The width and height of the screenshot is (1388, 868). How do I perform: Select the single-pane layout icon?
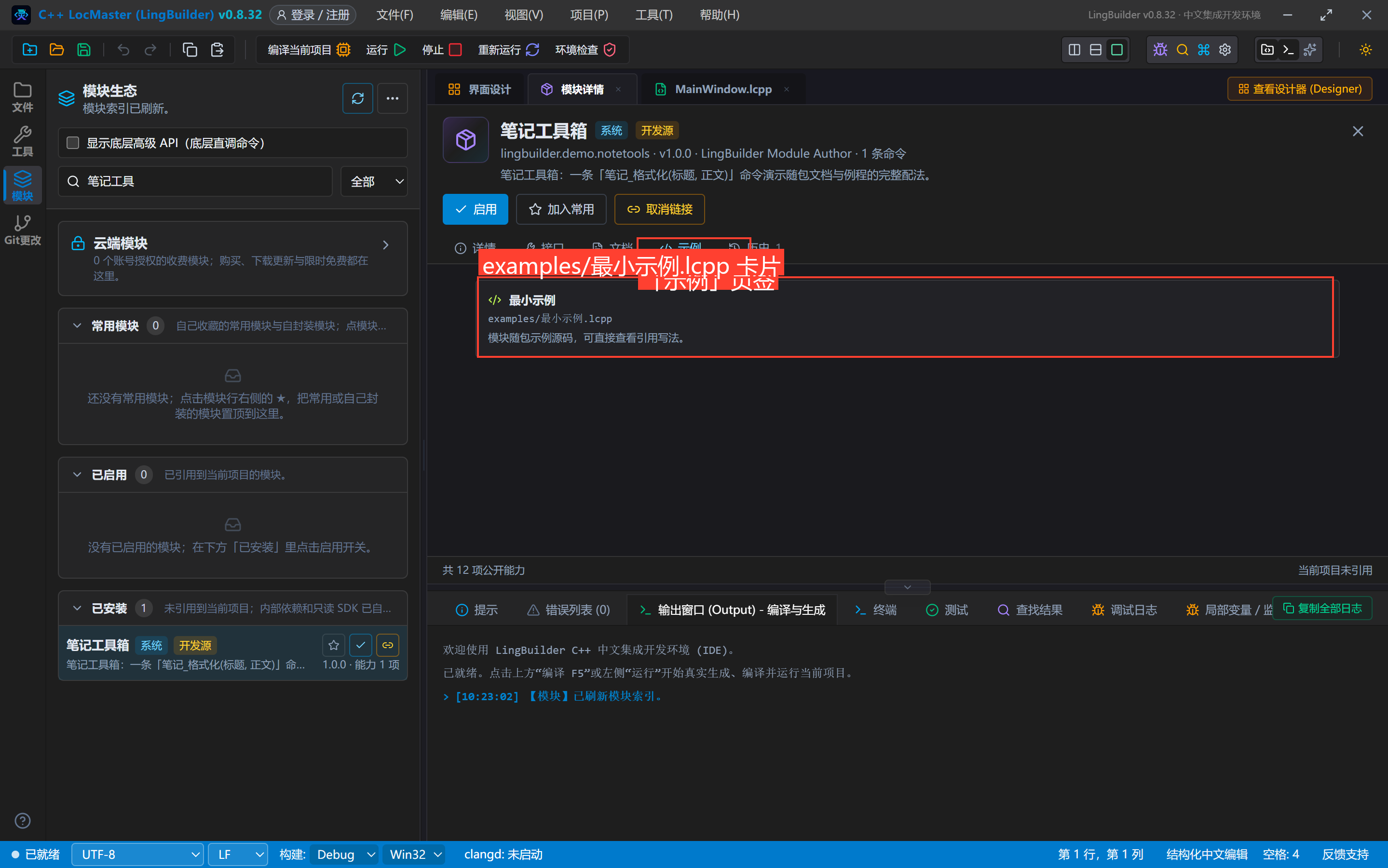coord(1117,50)
